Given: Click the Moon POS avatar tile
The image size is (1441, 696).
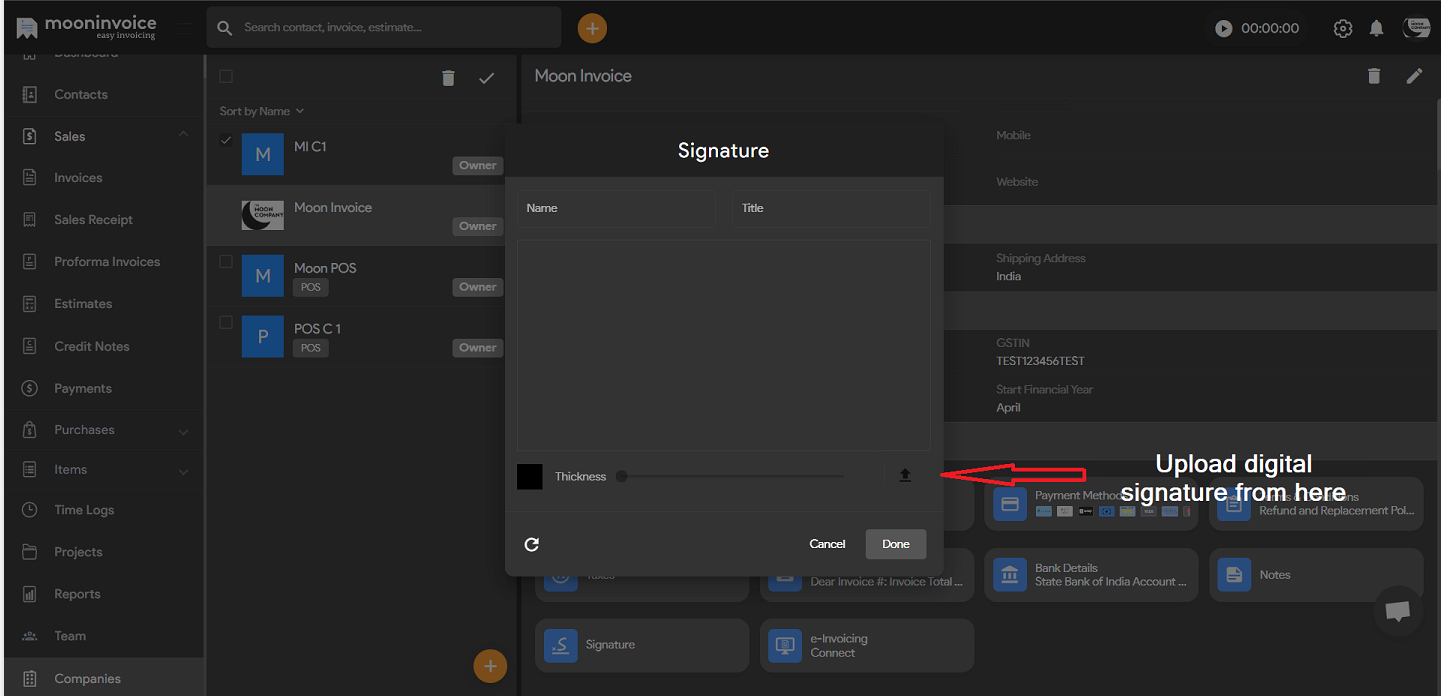Looking at the screenshot, I should point(263,276).
